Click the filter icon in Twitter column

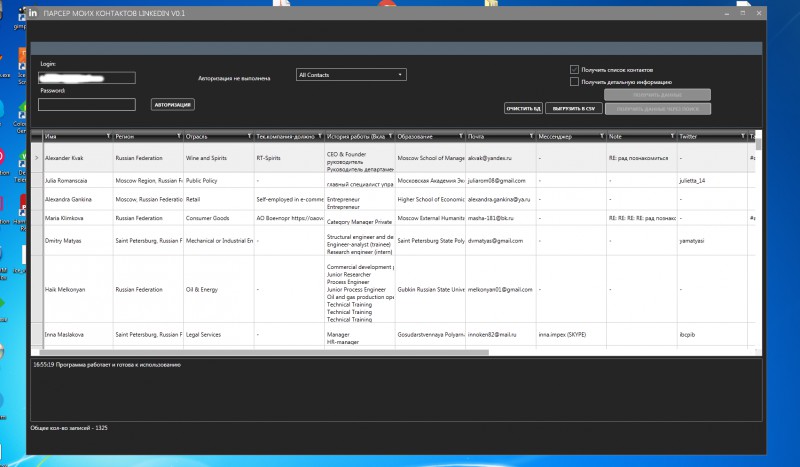click(742, 136)
